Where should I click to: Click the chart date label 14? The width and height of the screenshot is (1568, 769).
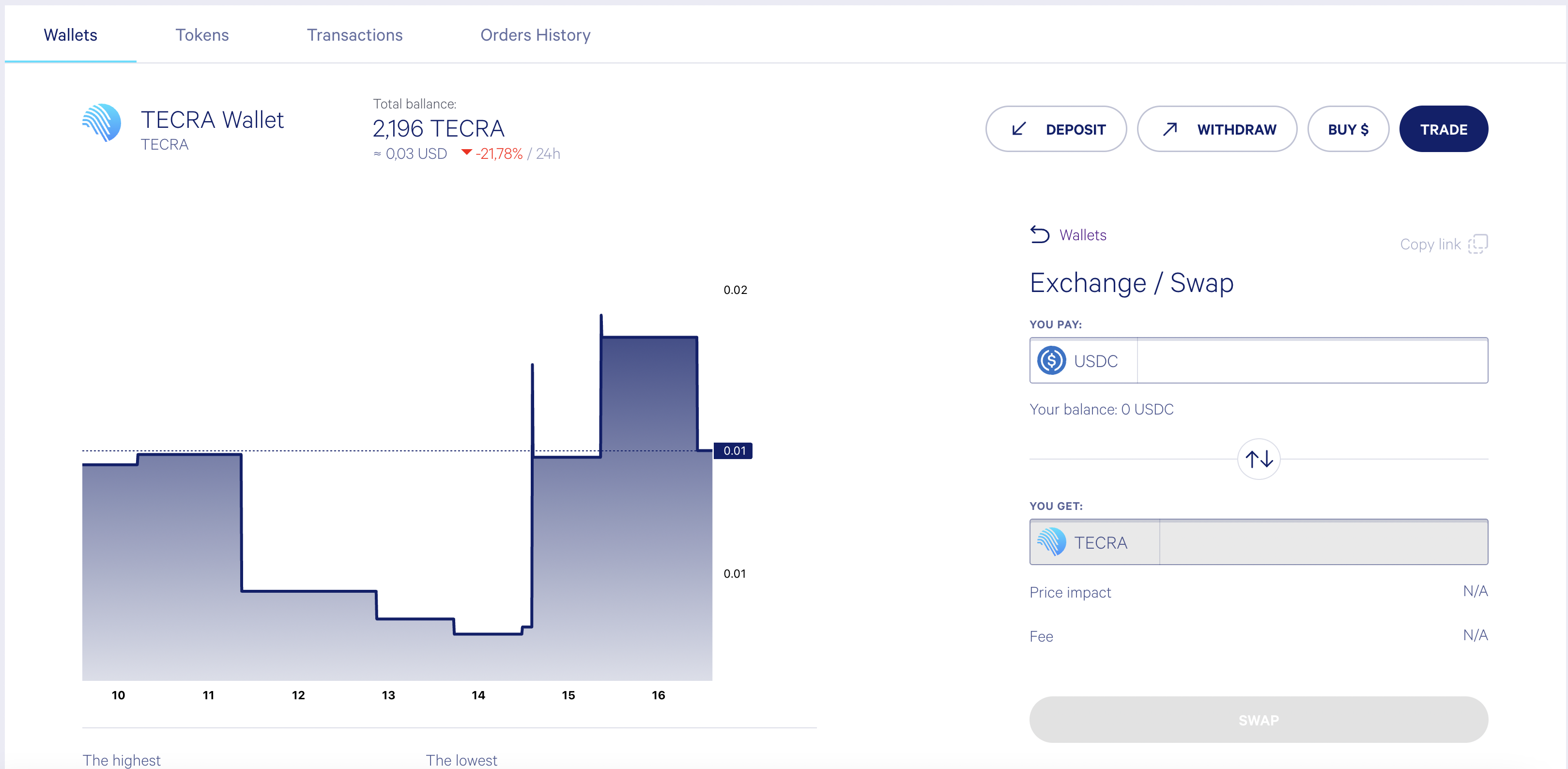click(478, 695)
